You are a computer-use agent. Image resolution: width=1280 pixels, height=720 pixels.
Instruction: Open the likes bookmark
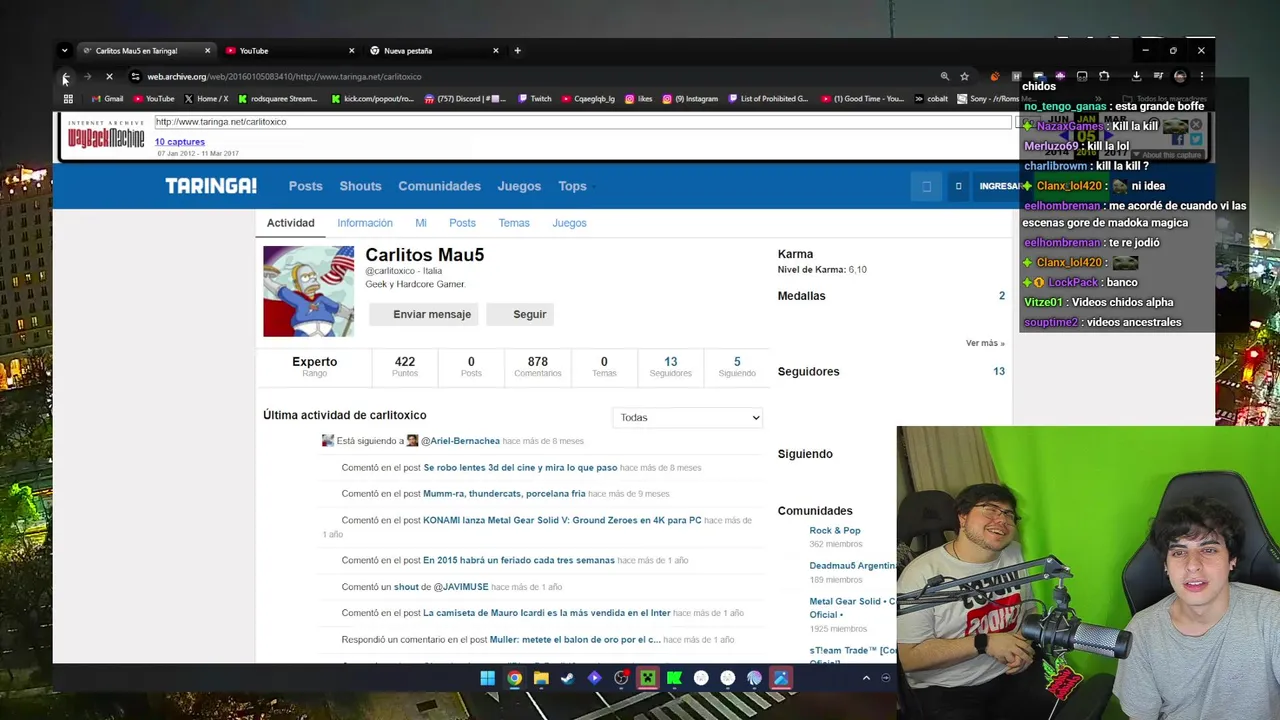point(639,99)
